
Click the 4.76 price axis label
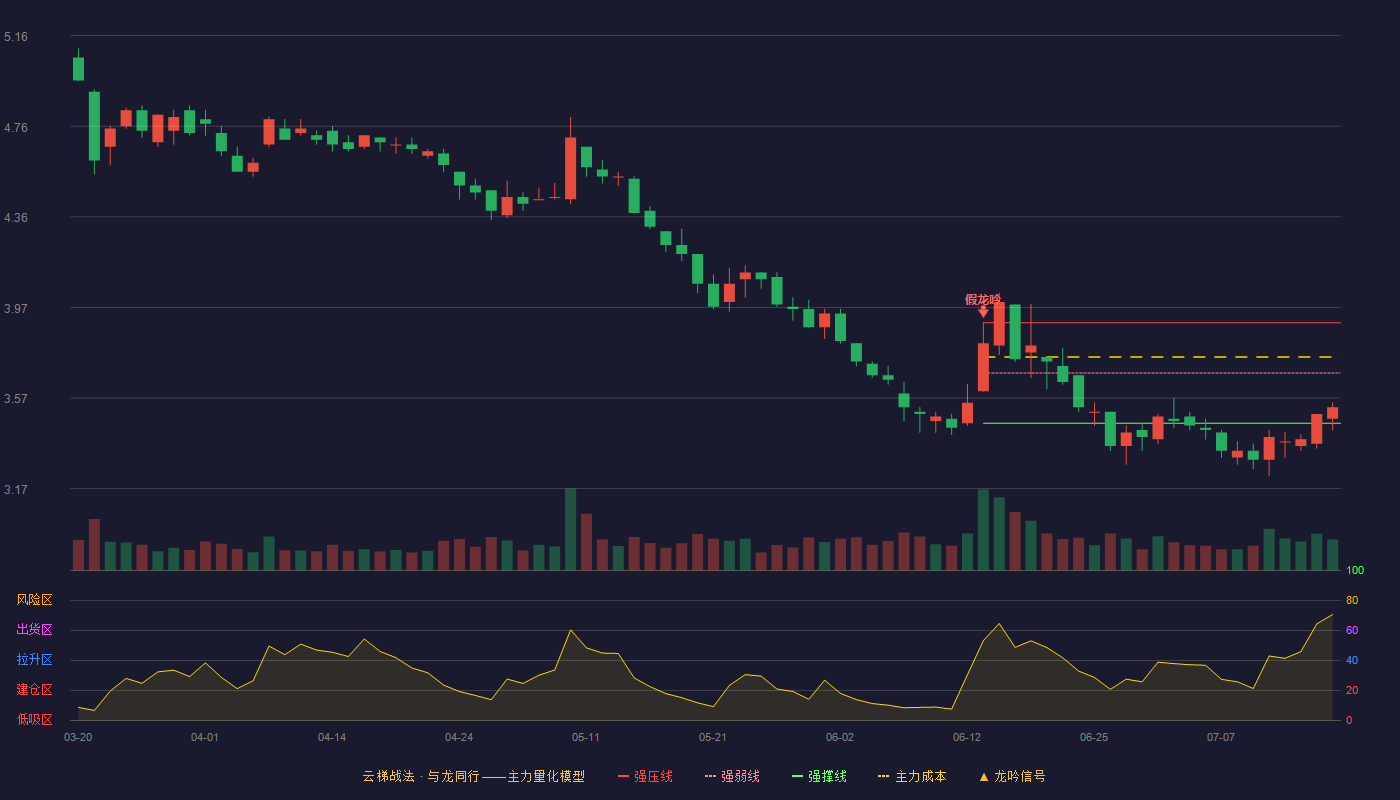click(16, 127)
